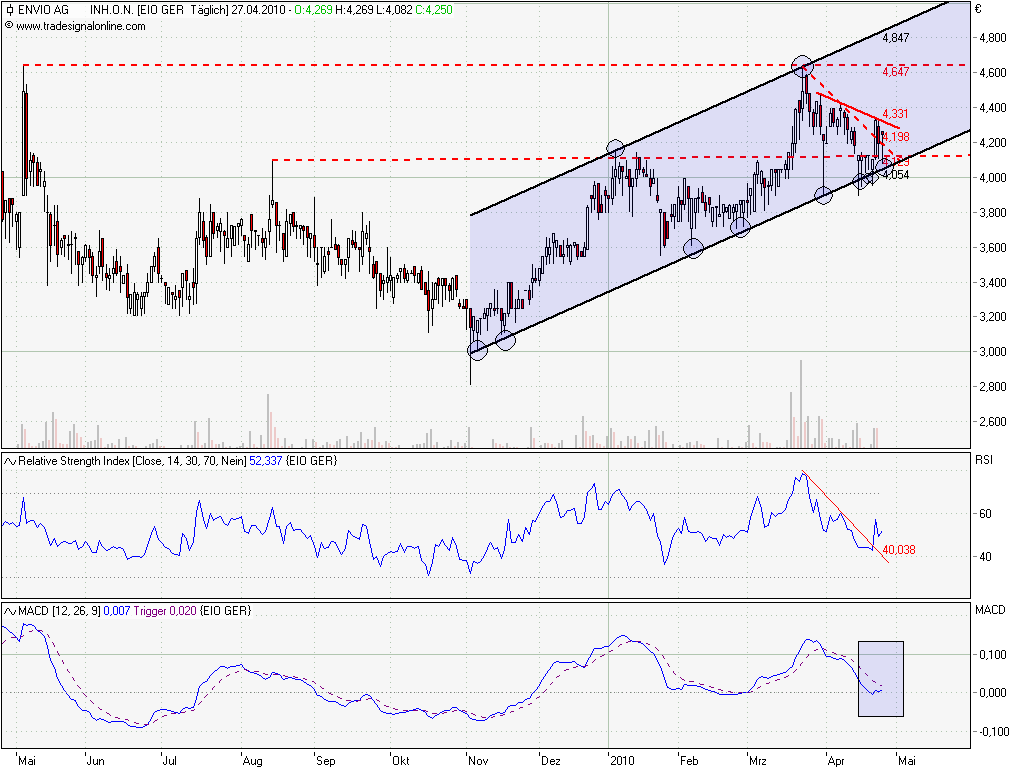
Task: Click the 2010 marker on the date axis
Action: 623,759
